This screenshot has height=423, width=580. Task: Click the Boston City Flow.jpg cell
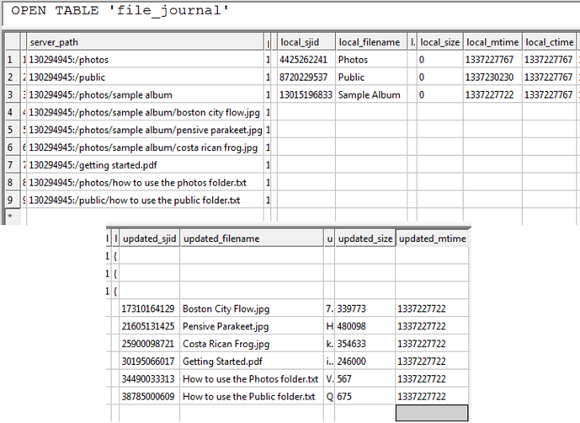(x=252, y=309)
